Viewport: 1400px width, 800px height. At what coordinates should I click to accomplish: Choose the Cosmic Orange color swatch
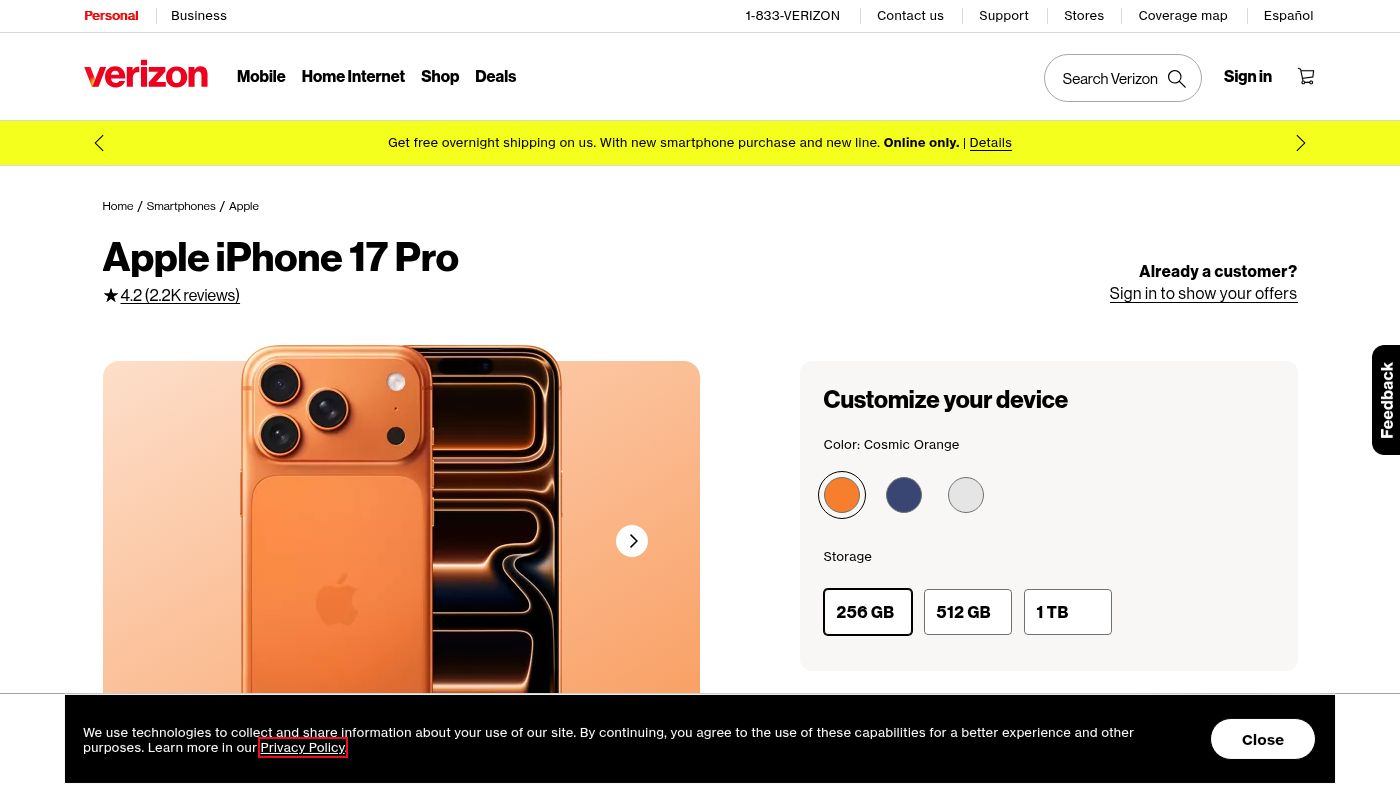(x=842, y=495)
